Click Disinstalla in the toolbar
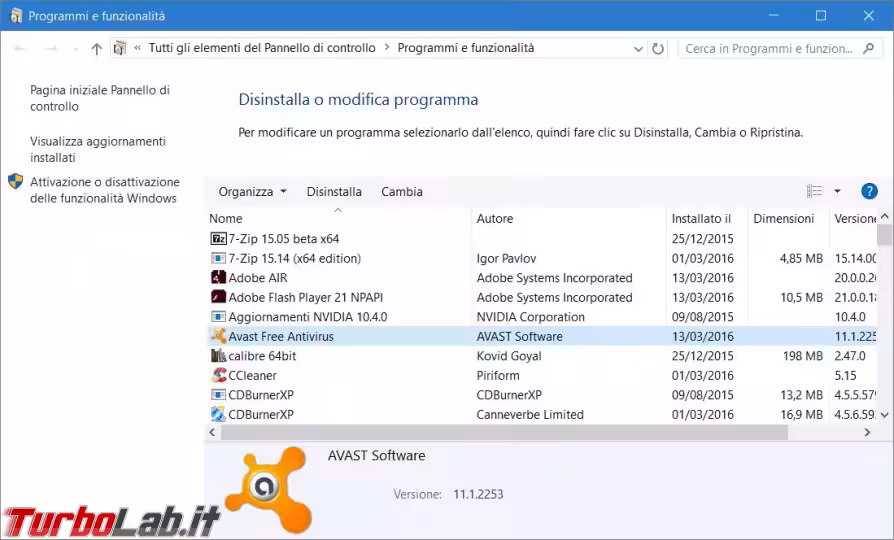 tap(334, 192)
